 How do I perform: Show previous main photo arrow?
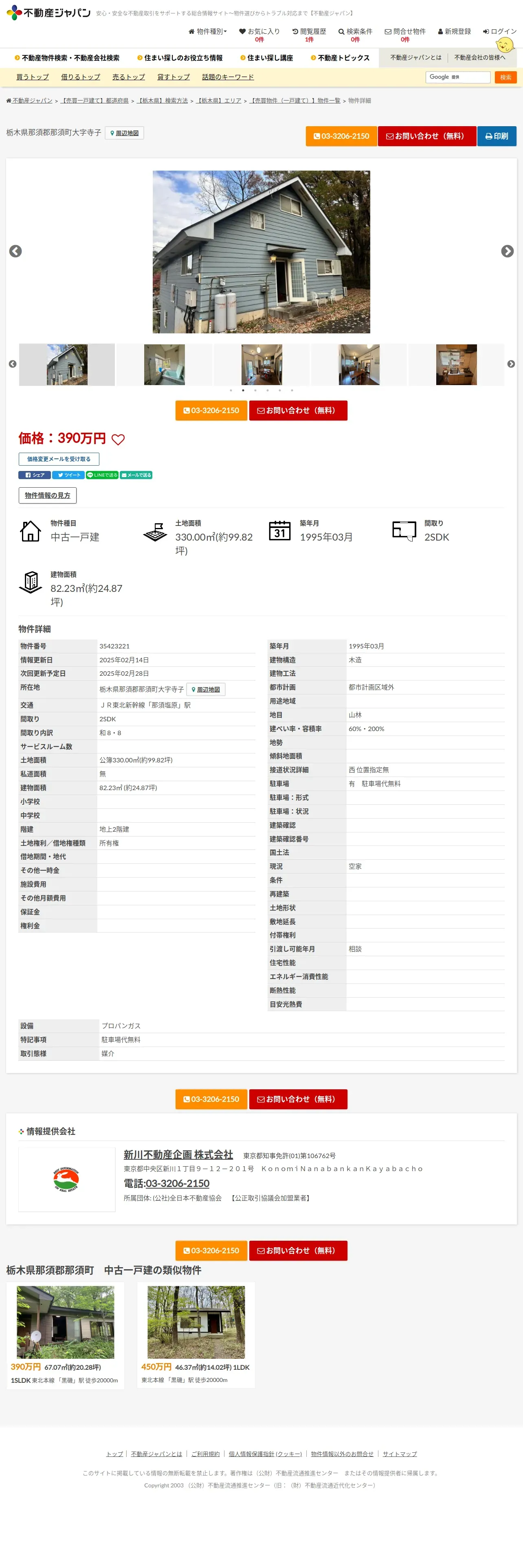click(x=16, y=252)
